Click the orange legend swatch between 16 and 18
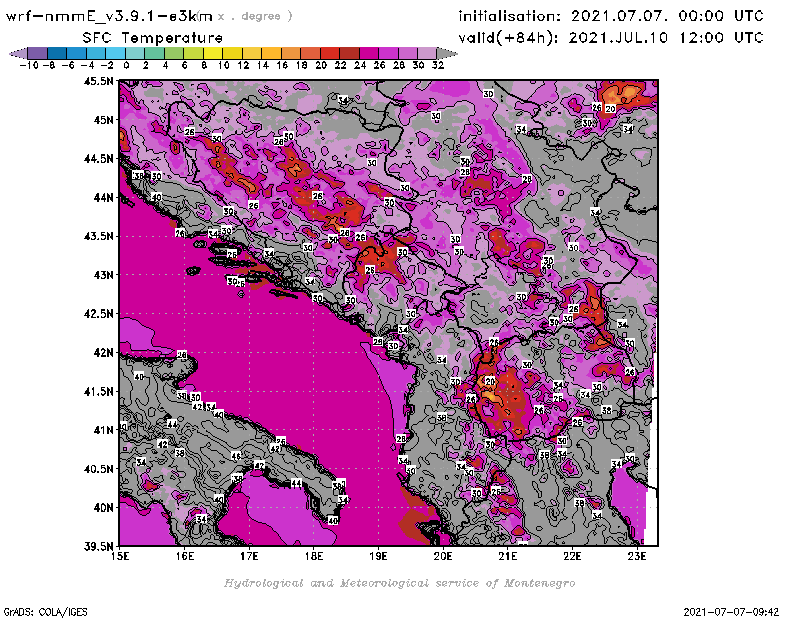 [291, 53]
